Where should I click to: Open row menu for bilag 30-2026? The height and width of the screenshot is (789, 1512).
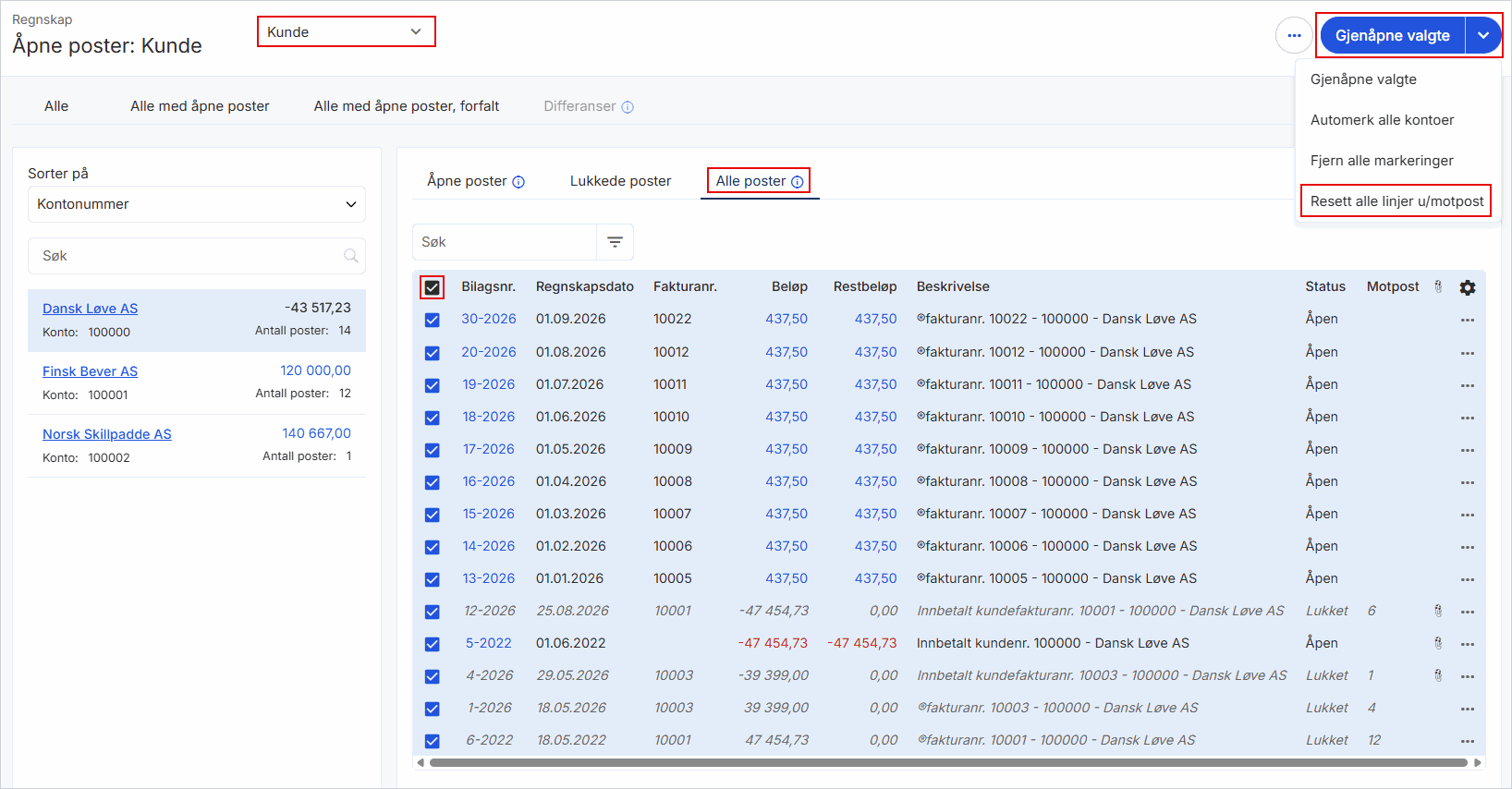pos(1468,320)
